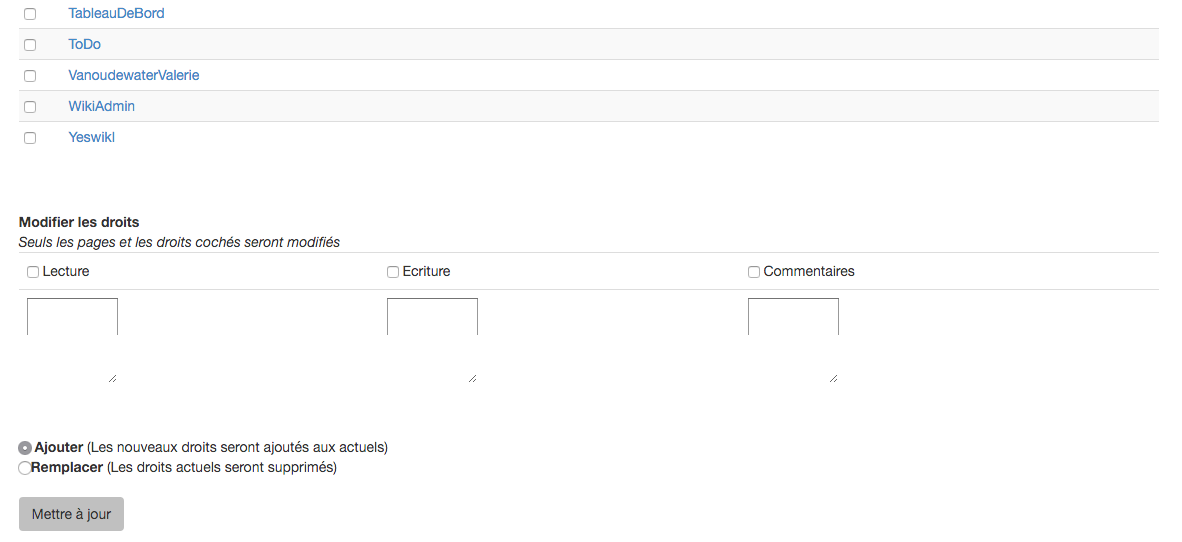Click inside the Commentaires rights text area

coord(793,339)
